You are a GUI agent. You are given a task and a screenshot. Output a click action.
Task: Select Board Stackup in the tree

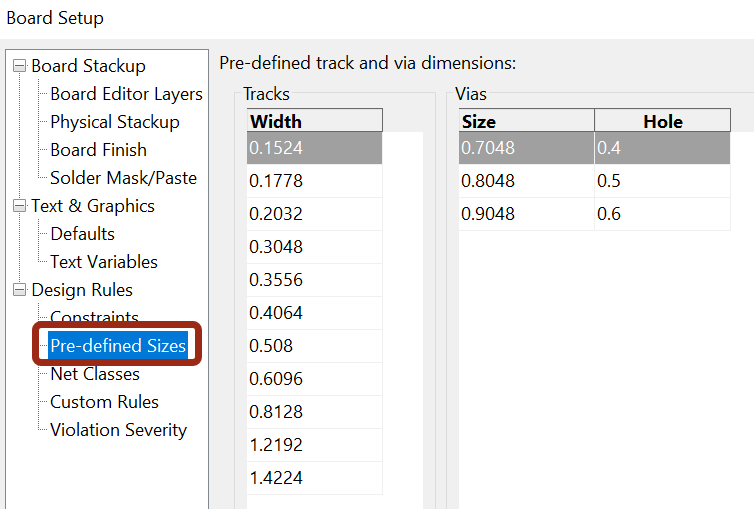point(88,66)
